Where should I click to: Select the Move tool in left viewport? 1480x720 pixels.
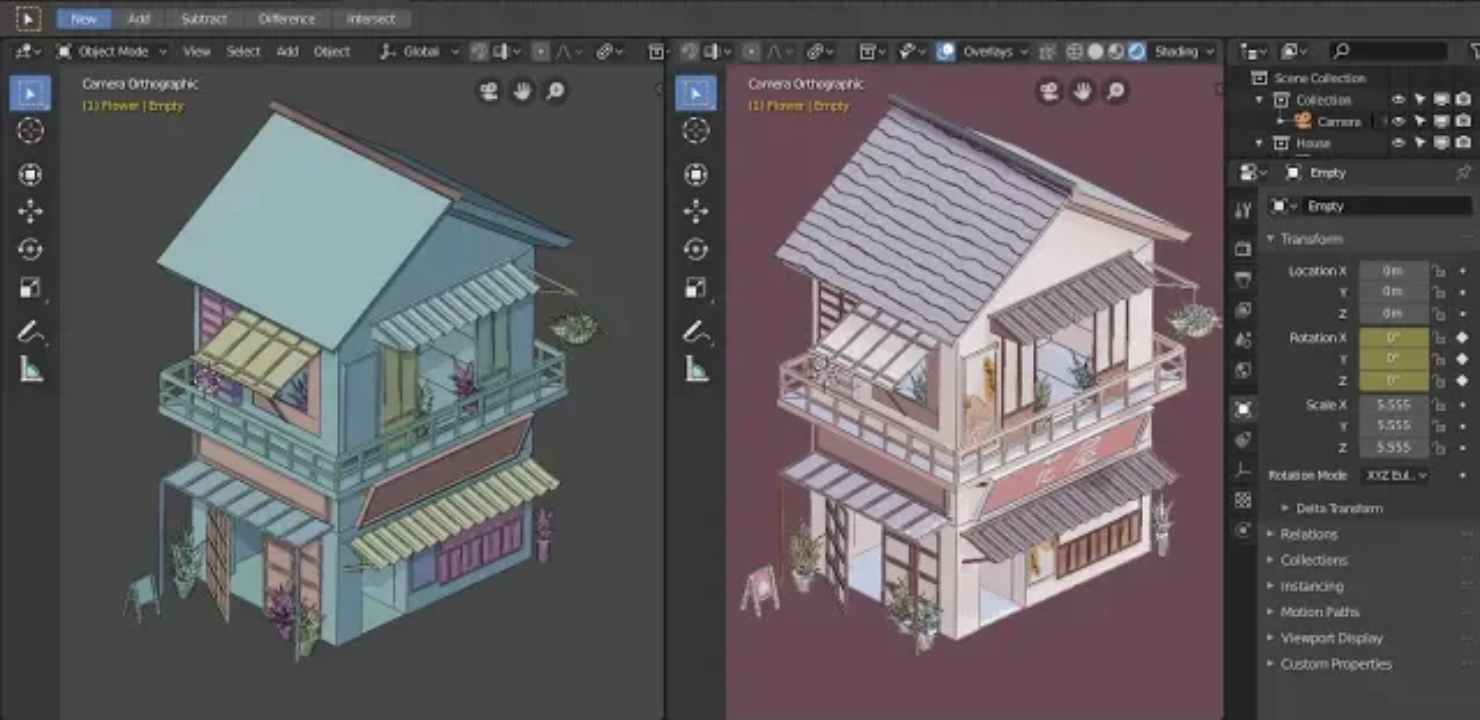[x=30, y=211]
